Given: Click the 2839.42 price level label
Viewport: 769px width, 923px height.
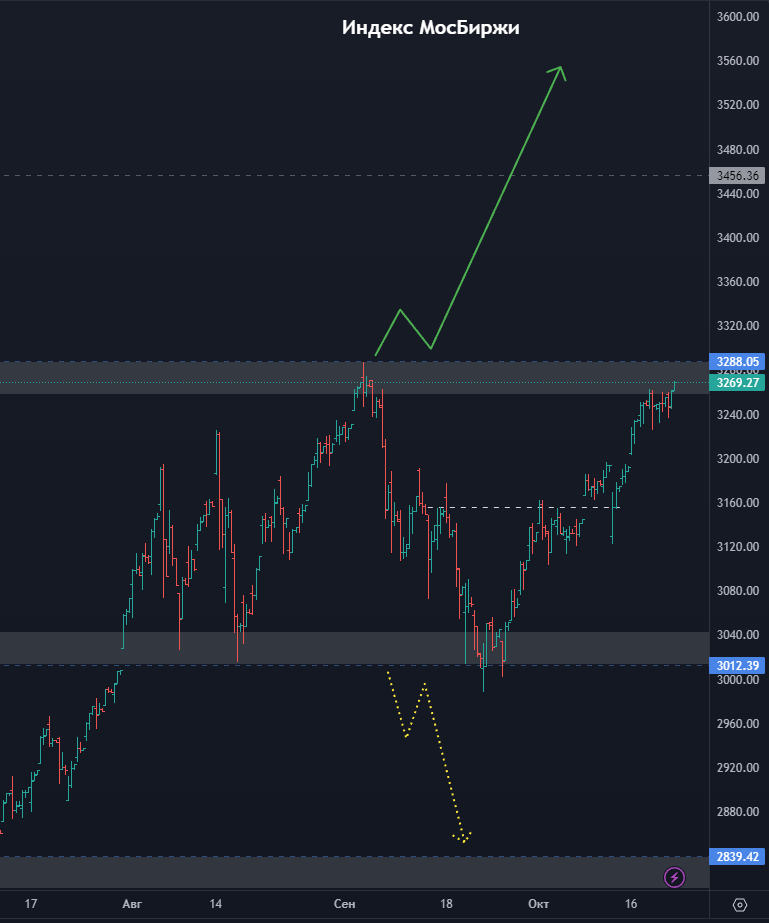Looking at the screenshot, I should [x=737, y=856].
